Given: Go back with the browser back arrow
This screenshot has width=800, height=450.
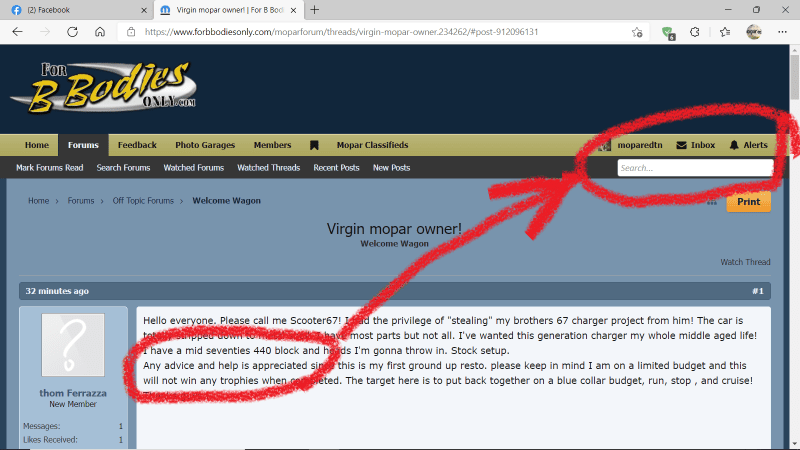Looking at the screenshot, I should click(17, 32).
